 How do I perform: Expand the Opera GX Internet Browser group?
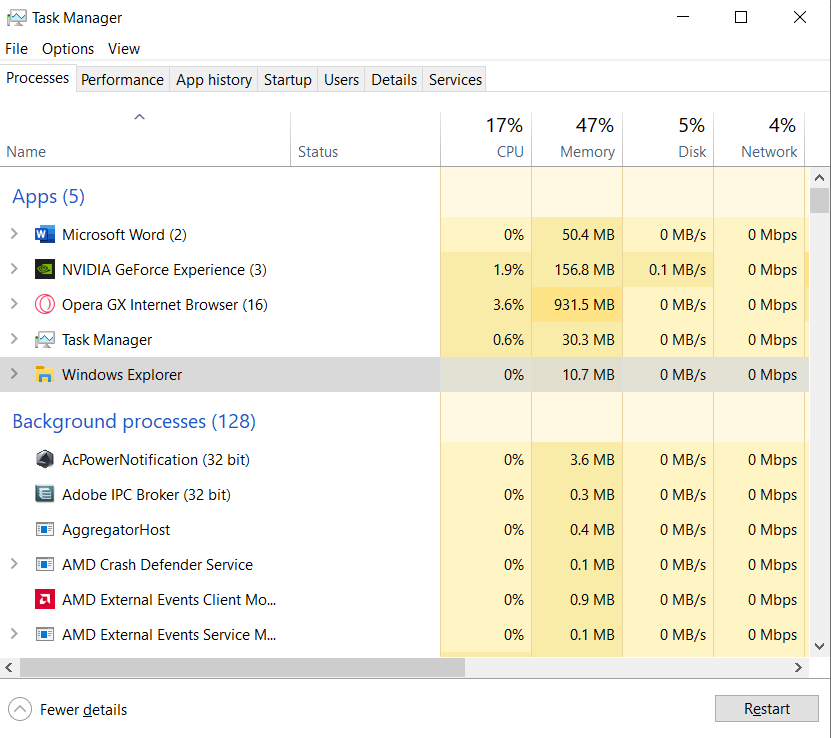[14, 304]
